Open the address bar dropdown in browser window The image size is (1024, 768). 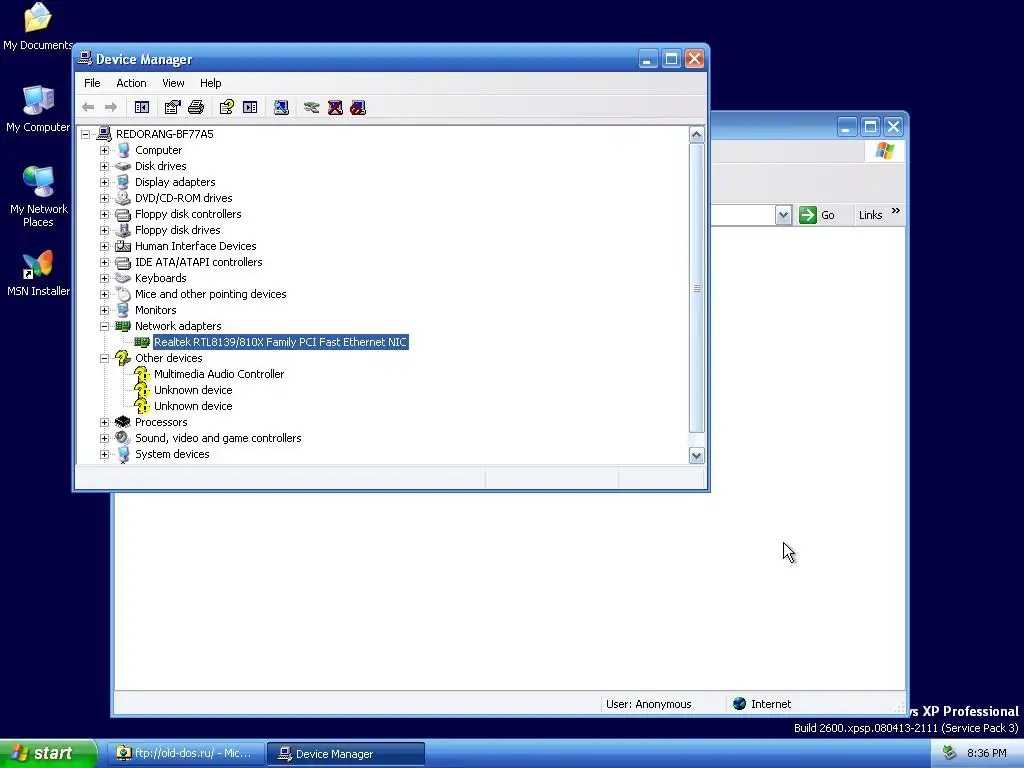783,215
